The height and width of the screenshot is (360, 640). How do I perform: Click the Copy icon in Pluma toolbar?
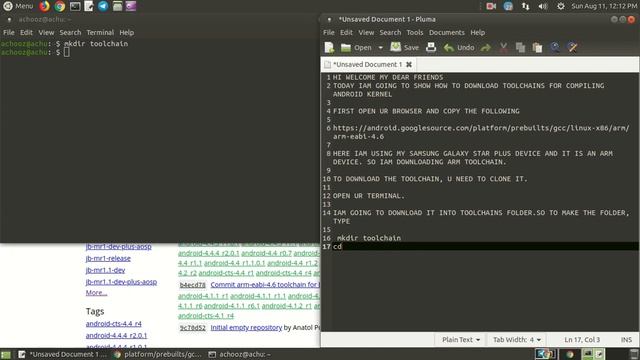click(520, 48)
